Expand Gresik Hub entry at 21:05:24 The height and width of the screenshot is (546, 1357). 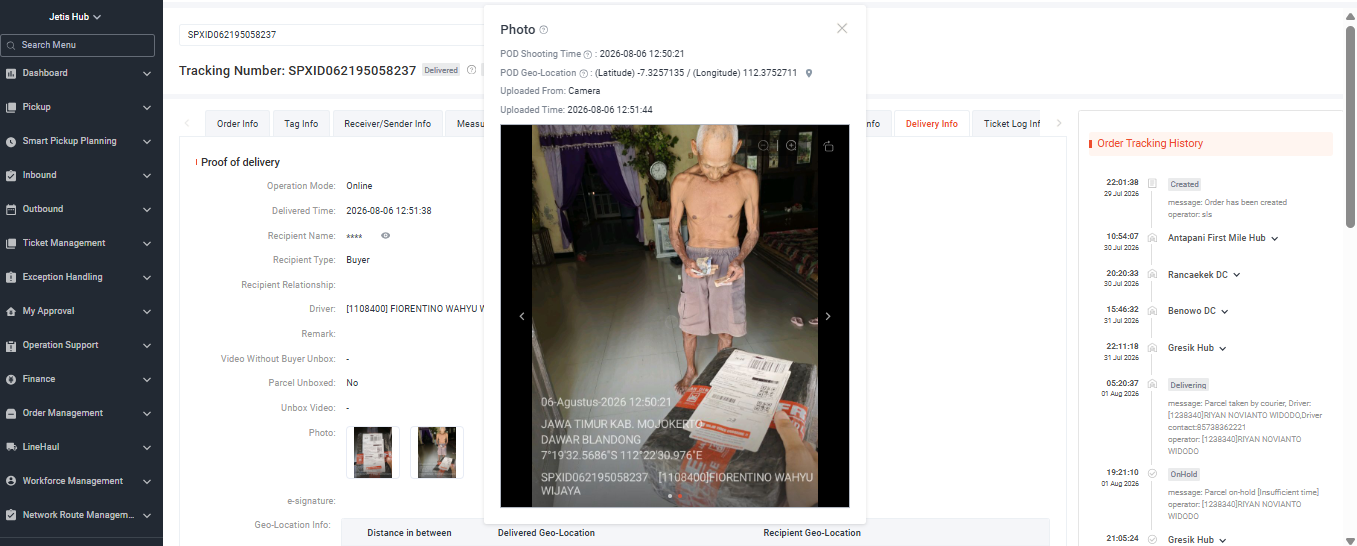1223,541
